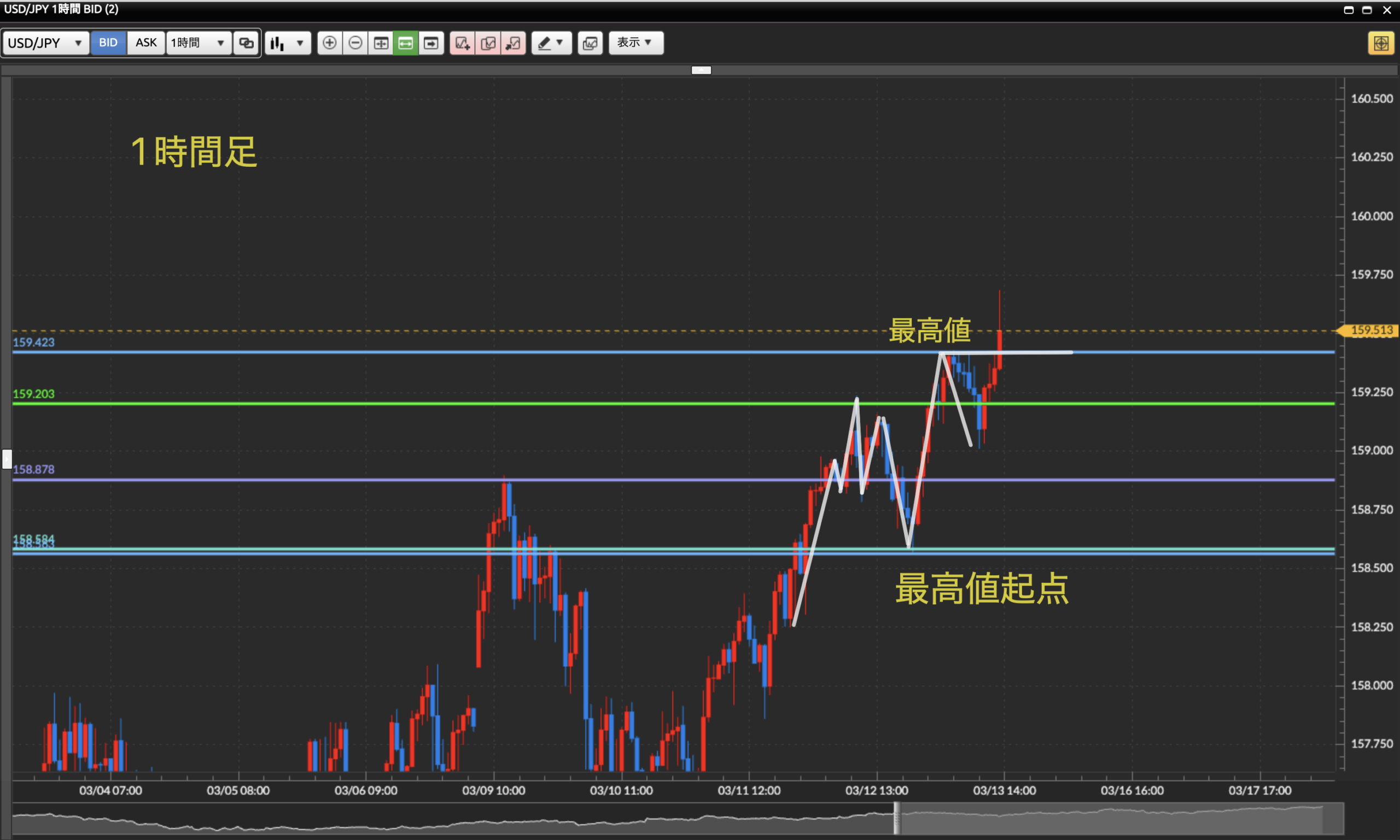The image size is (1400, 840).
Task: Click the add new chart icon
Action: (x=462, y=43)
